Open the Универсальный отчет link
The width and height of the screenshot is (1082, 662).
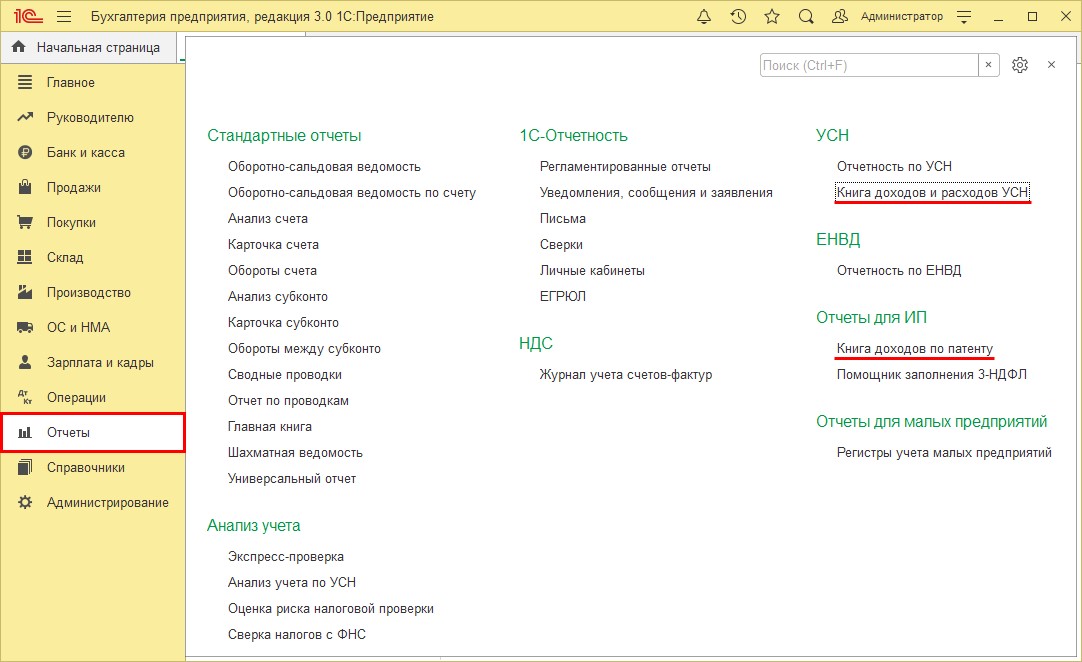(x=292, y=478)
